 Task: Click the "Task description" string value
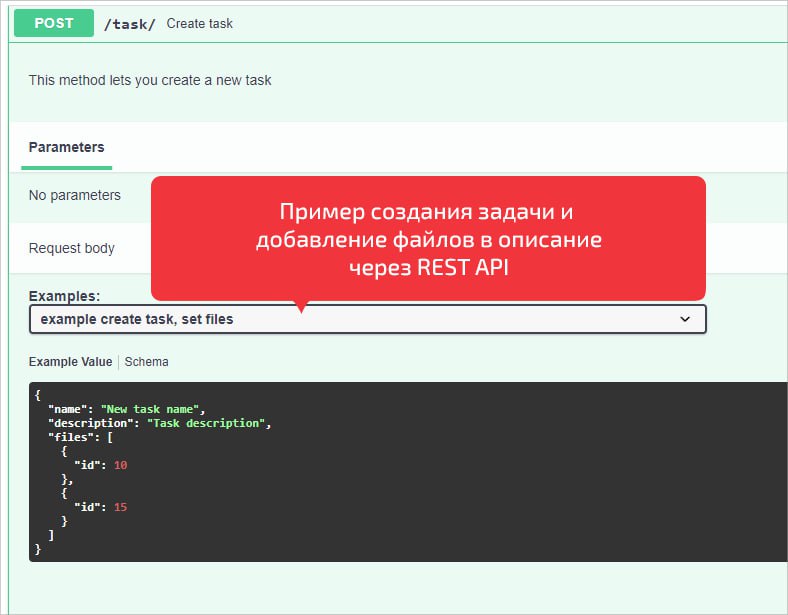[207, 423]
